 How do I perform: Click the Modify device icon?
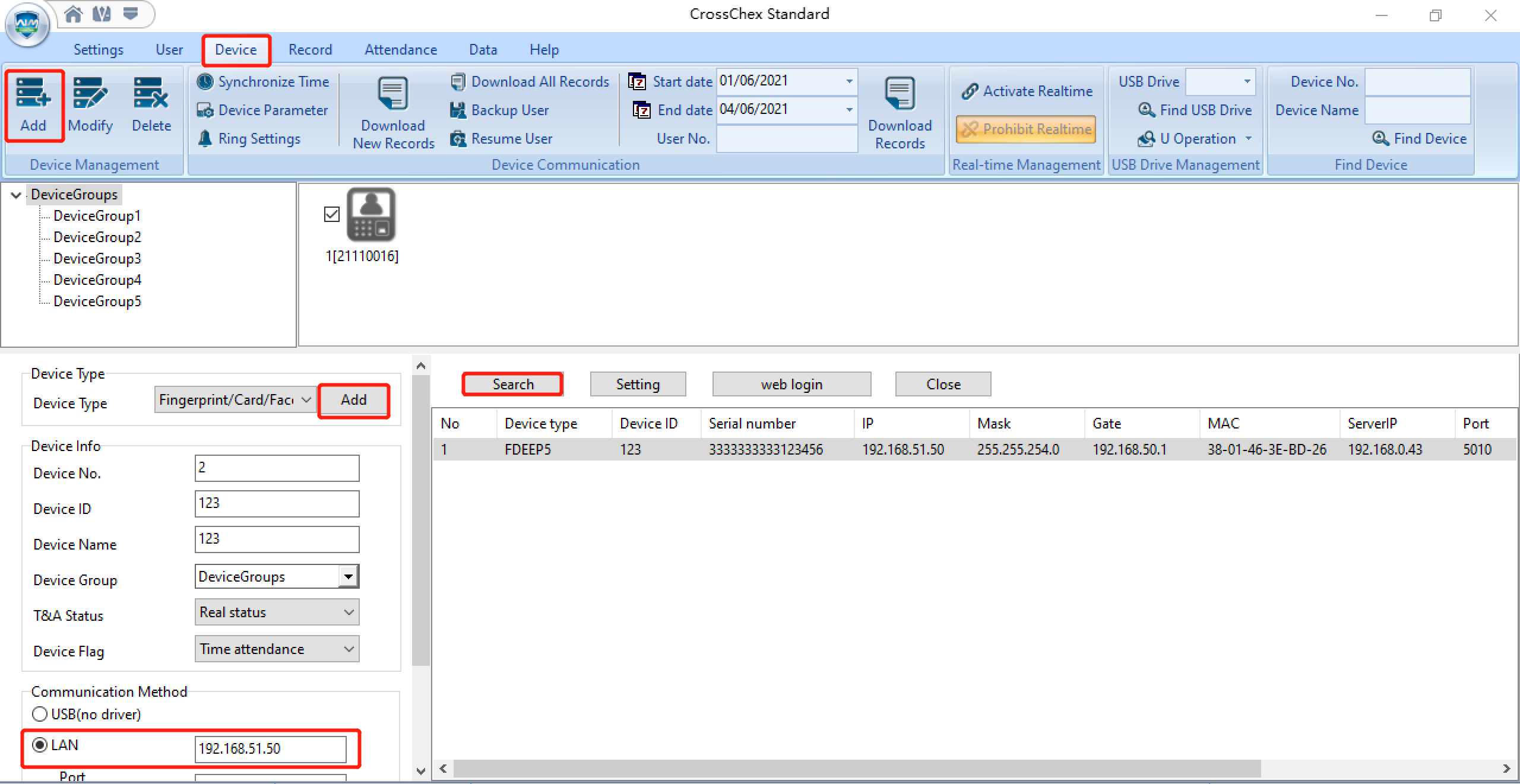pos(90,94)
